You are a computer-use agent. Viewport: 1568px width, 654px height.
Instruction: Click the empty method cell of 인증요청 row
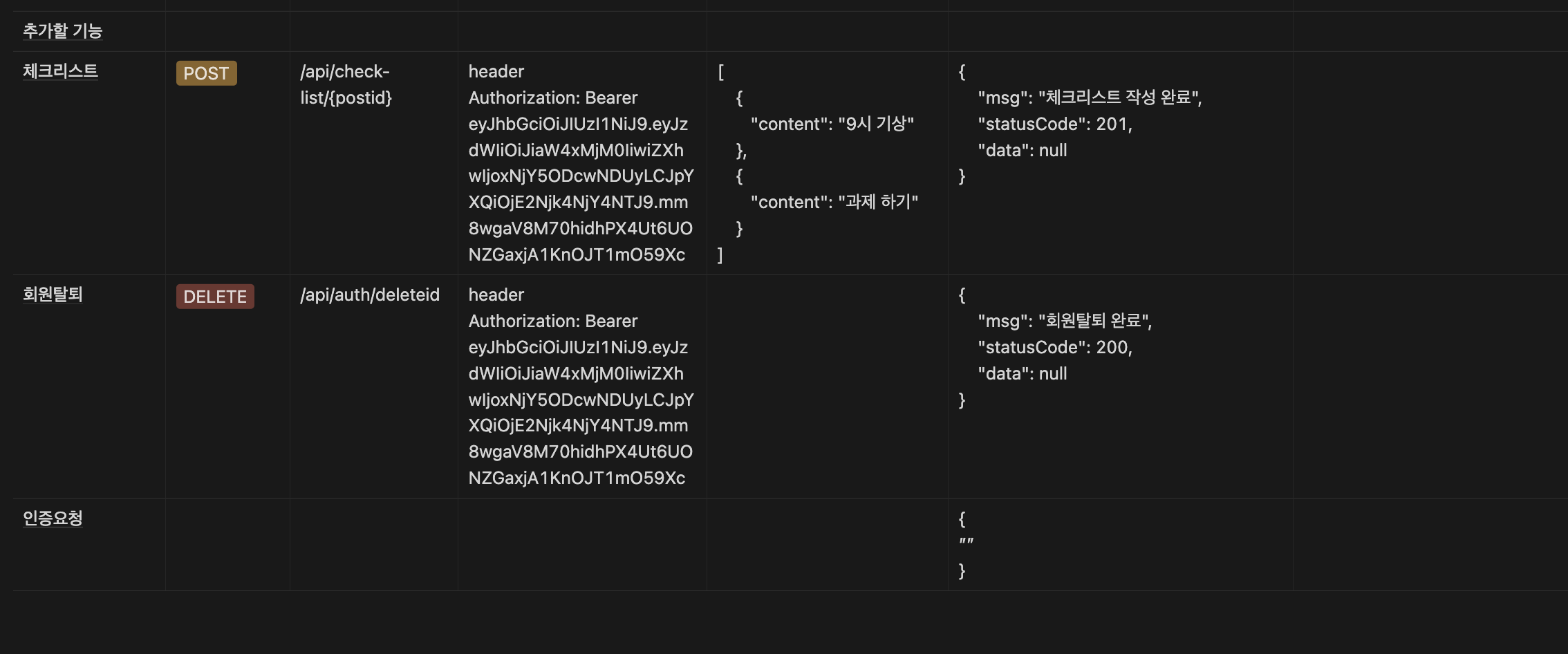(x=227, y=544)
